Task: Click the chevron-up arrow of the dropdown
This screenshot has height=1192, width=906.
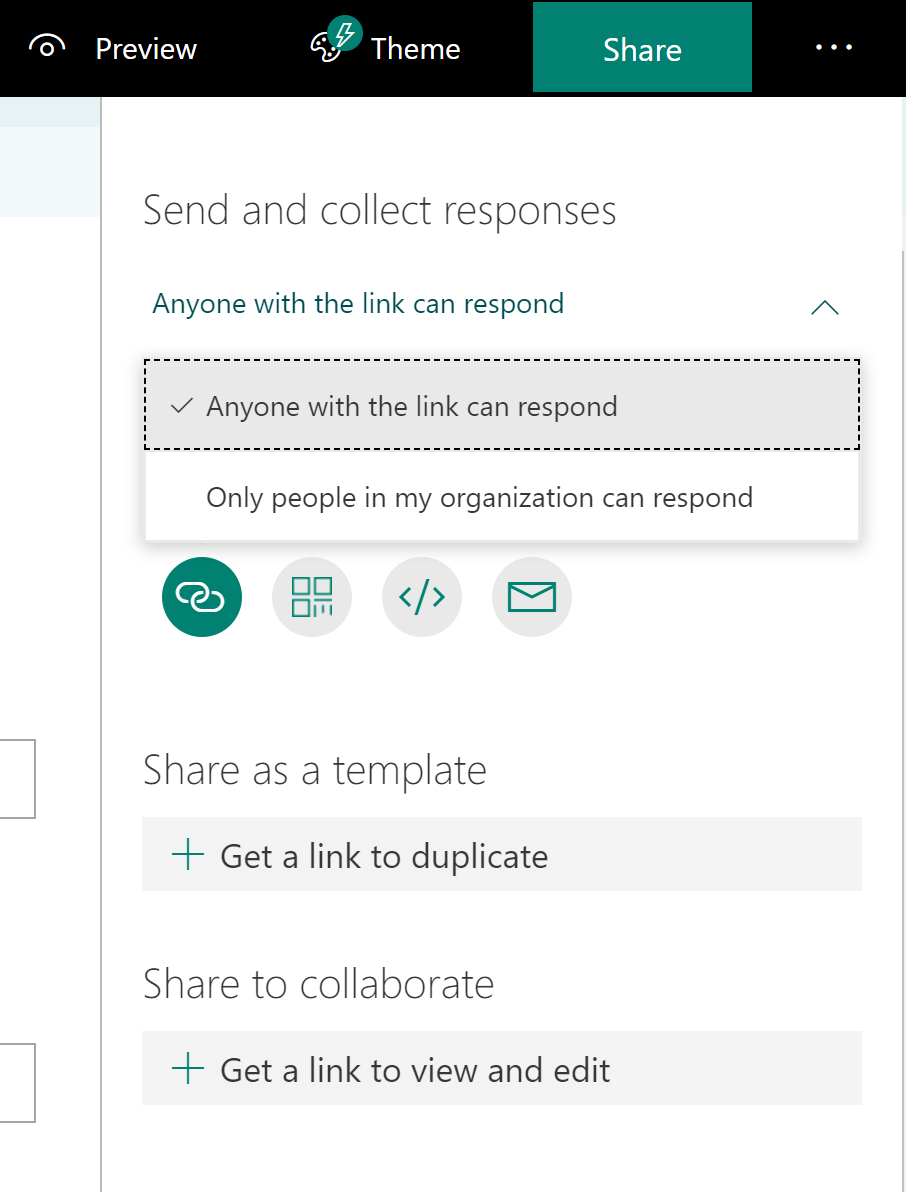Action: click(825, 307)
